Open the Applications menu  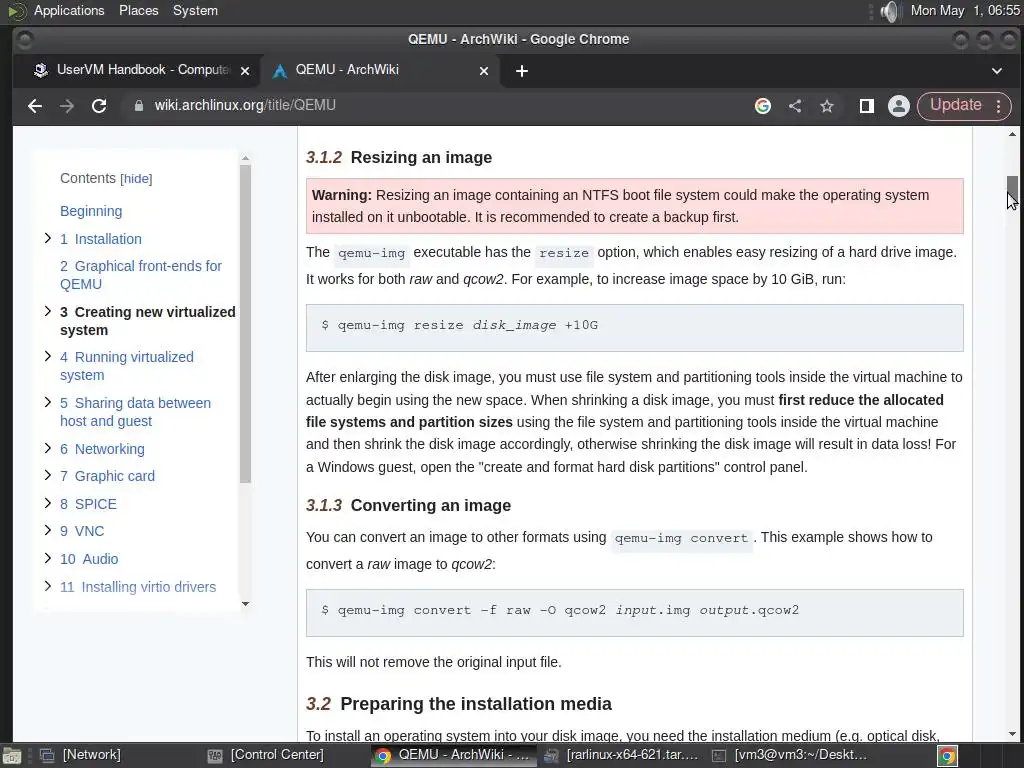[x=69, y=10]
